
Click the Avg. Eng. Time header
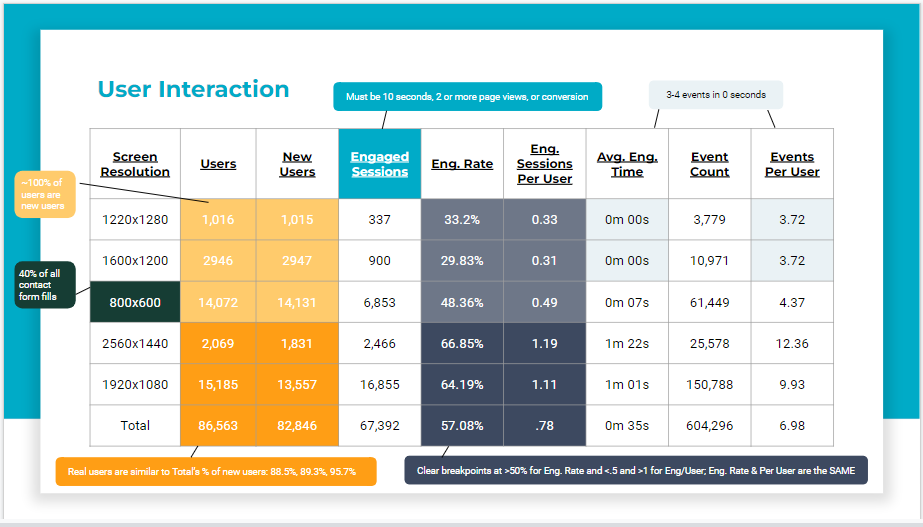[627, 164]
